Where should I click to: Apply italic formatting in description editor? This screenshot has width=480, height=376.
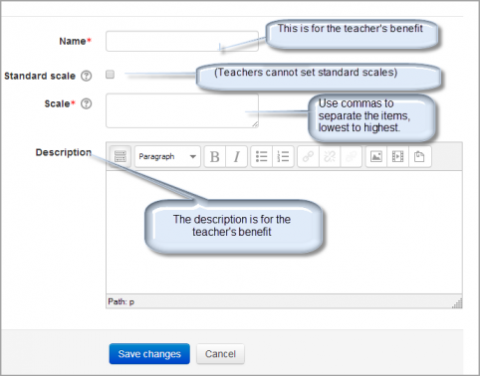(236, 156)
